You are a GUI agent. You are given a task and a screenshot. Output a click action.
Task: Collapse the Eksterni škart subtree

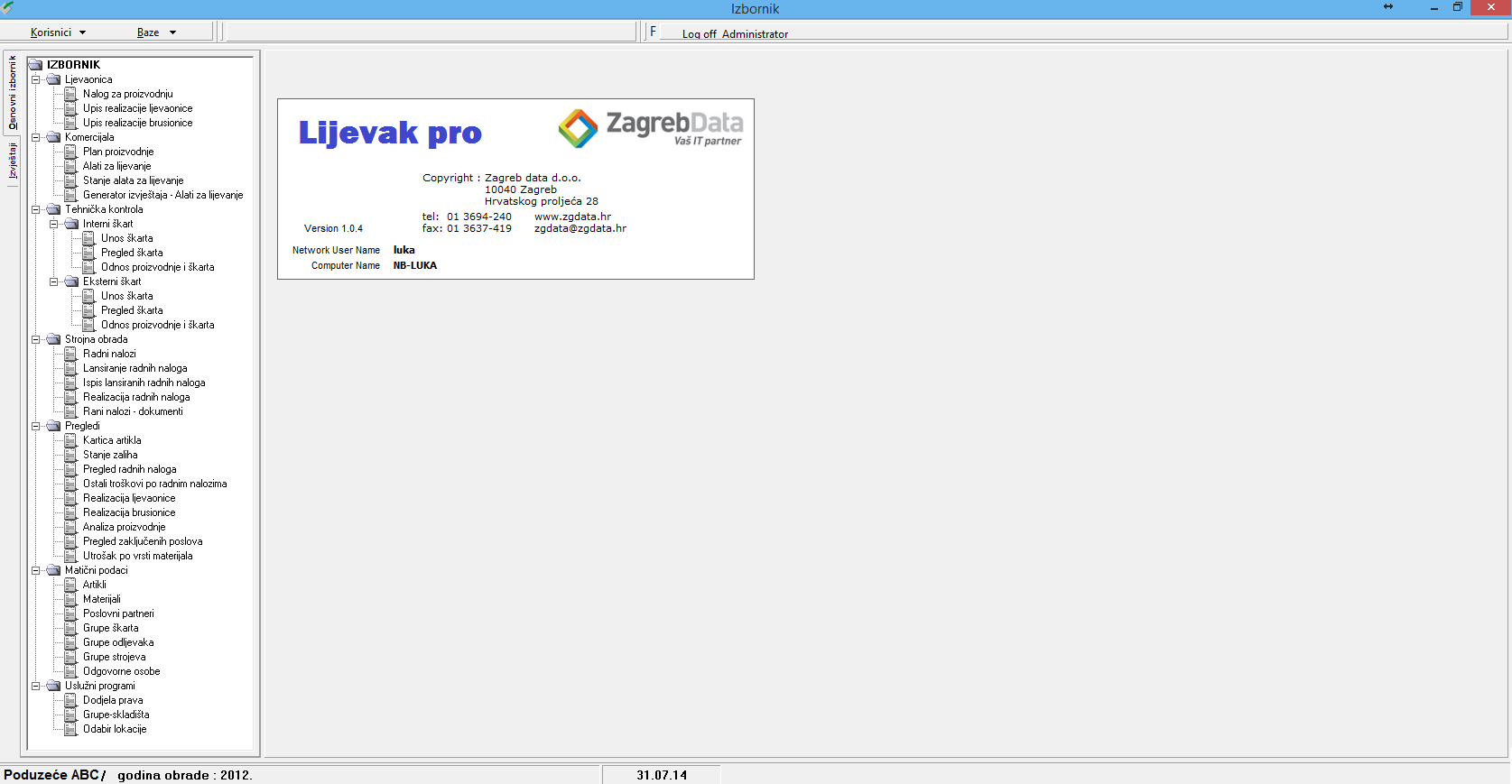point(54,281)
